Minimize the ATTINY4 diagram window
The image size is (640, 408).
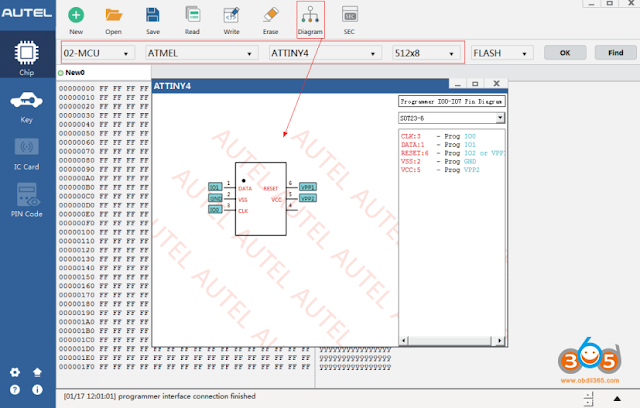pyautogui.click(x=458, y=84)
